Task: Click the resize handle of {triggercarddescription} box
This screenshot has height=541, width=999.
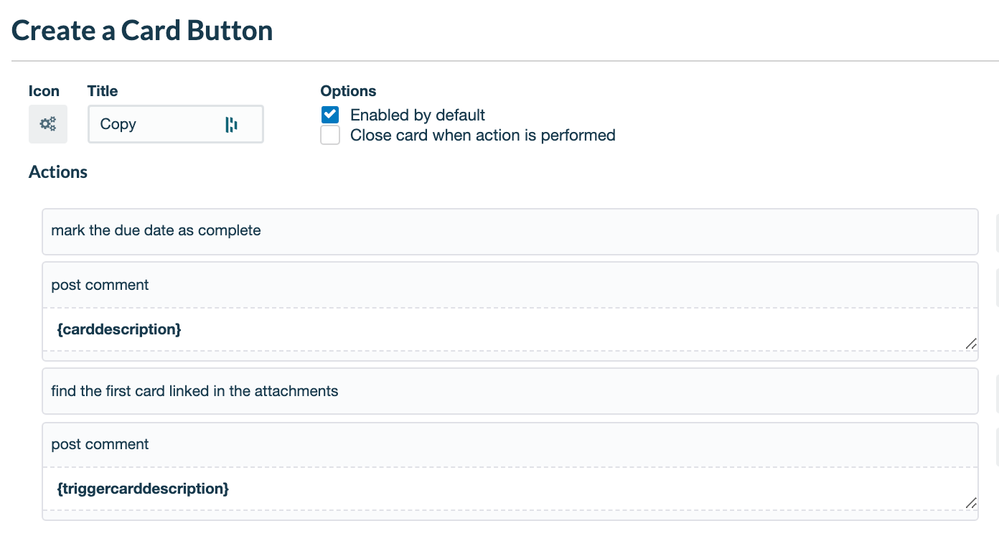Action: 970,503
